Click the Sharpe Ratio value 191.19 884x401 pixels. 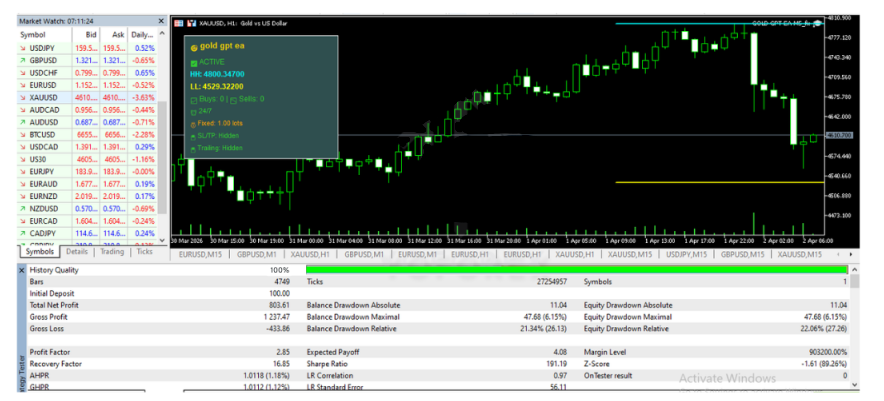coord(557,364)
